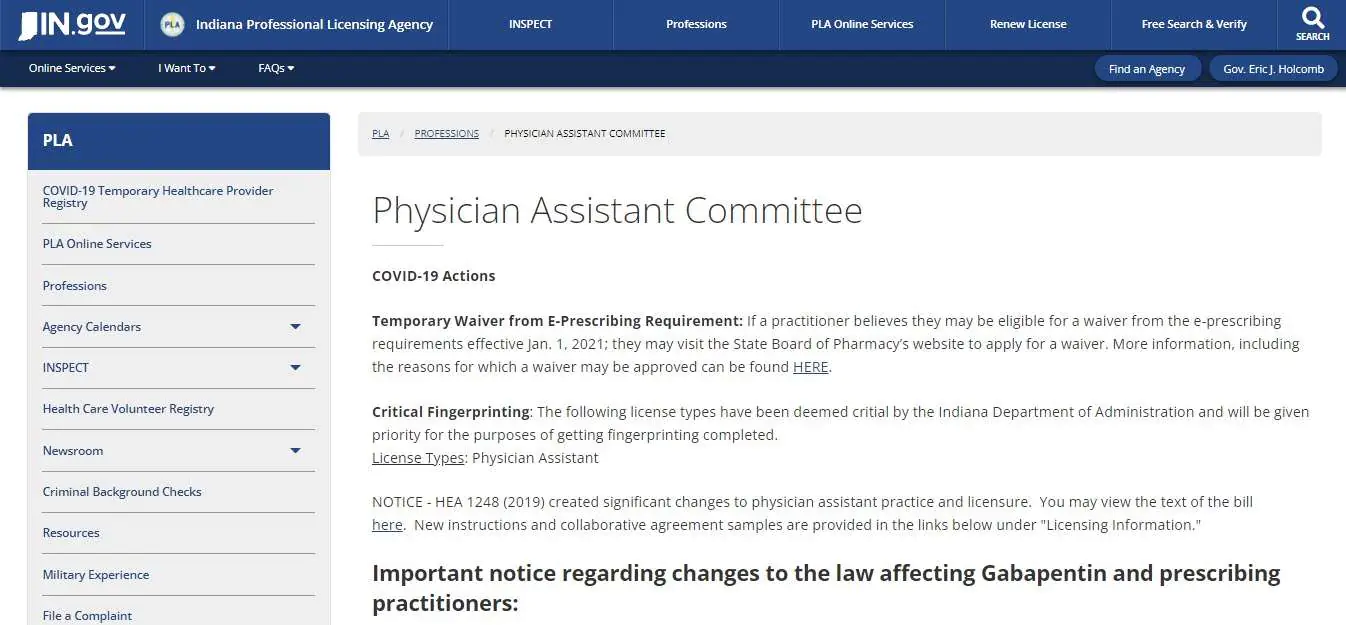Click the IN.gov logo
Image resolution: width=1346 pixels, height=625 pixels.
[x=70, y=23]
